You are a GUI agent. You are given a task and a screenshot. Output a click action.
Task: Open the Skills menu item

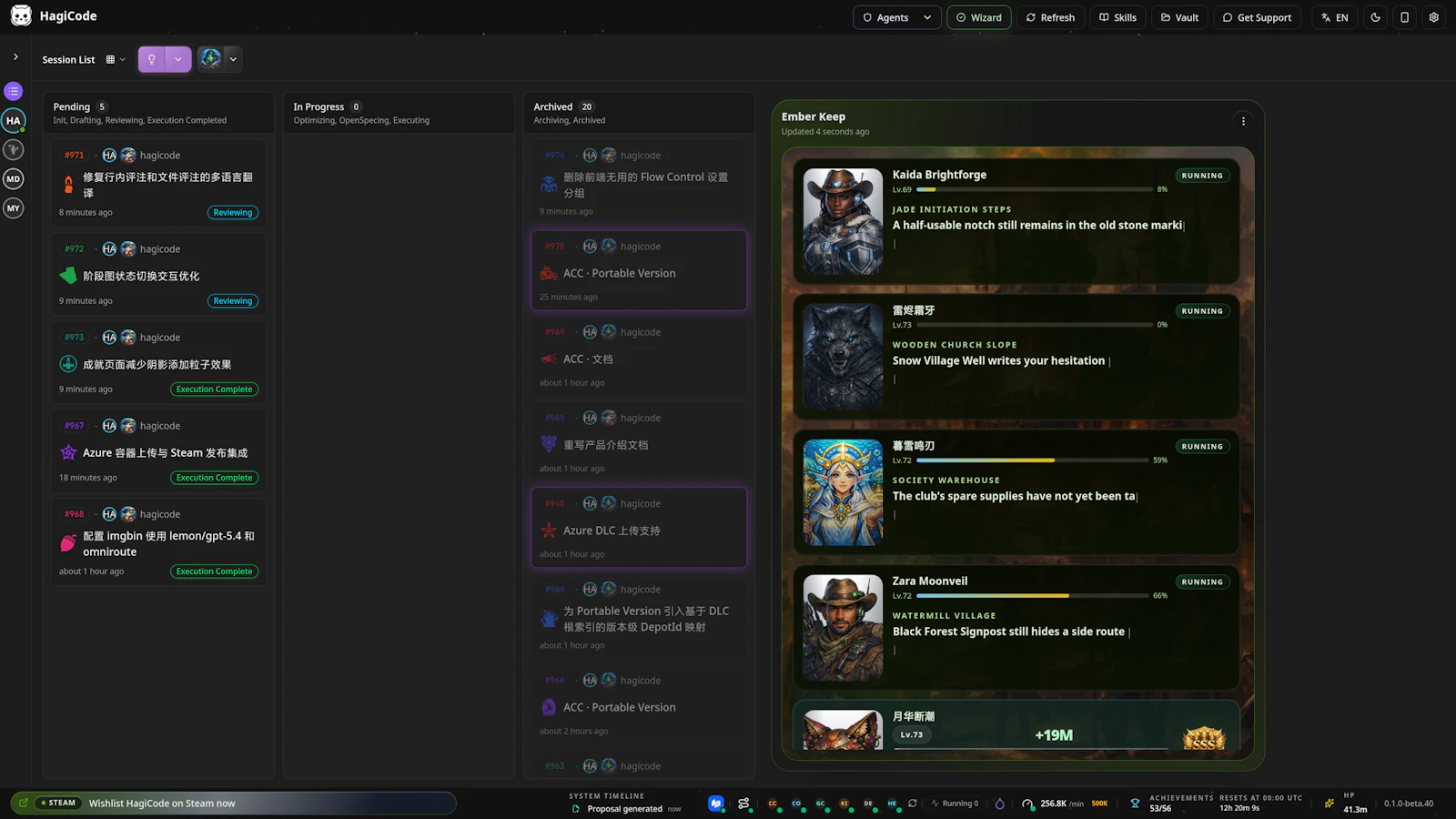[1117, 17]
